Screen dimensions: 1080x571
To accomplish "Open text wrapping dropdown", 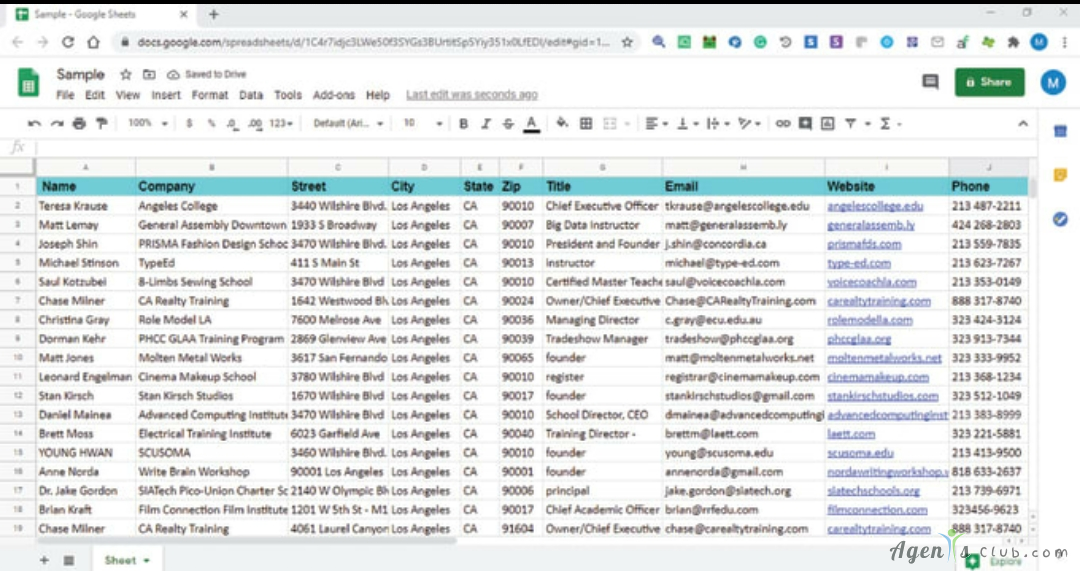I will coord(718,123).
